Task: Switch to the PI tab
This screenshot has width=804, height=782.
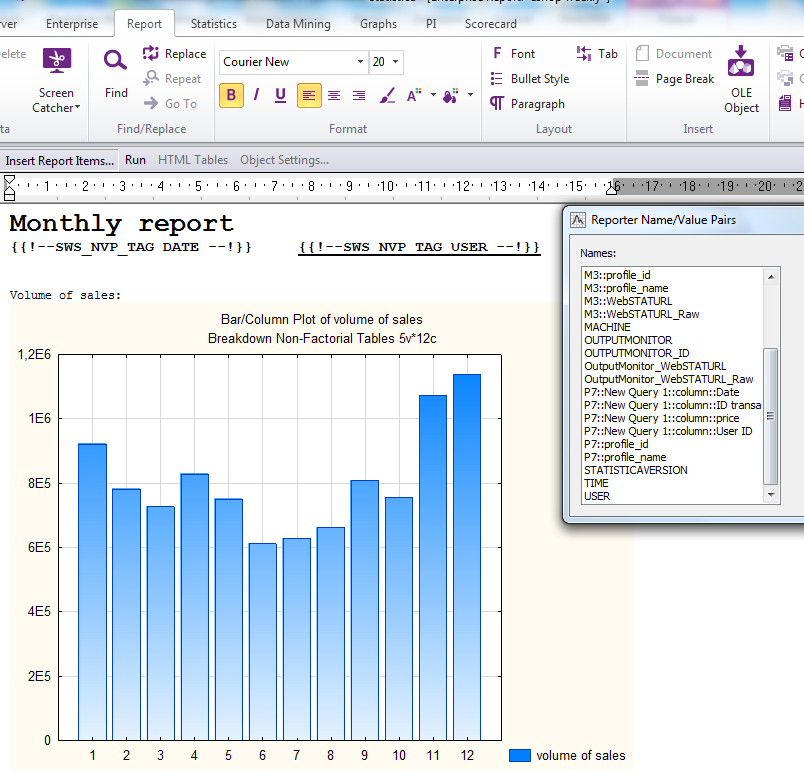Action: click(431, 24)
